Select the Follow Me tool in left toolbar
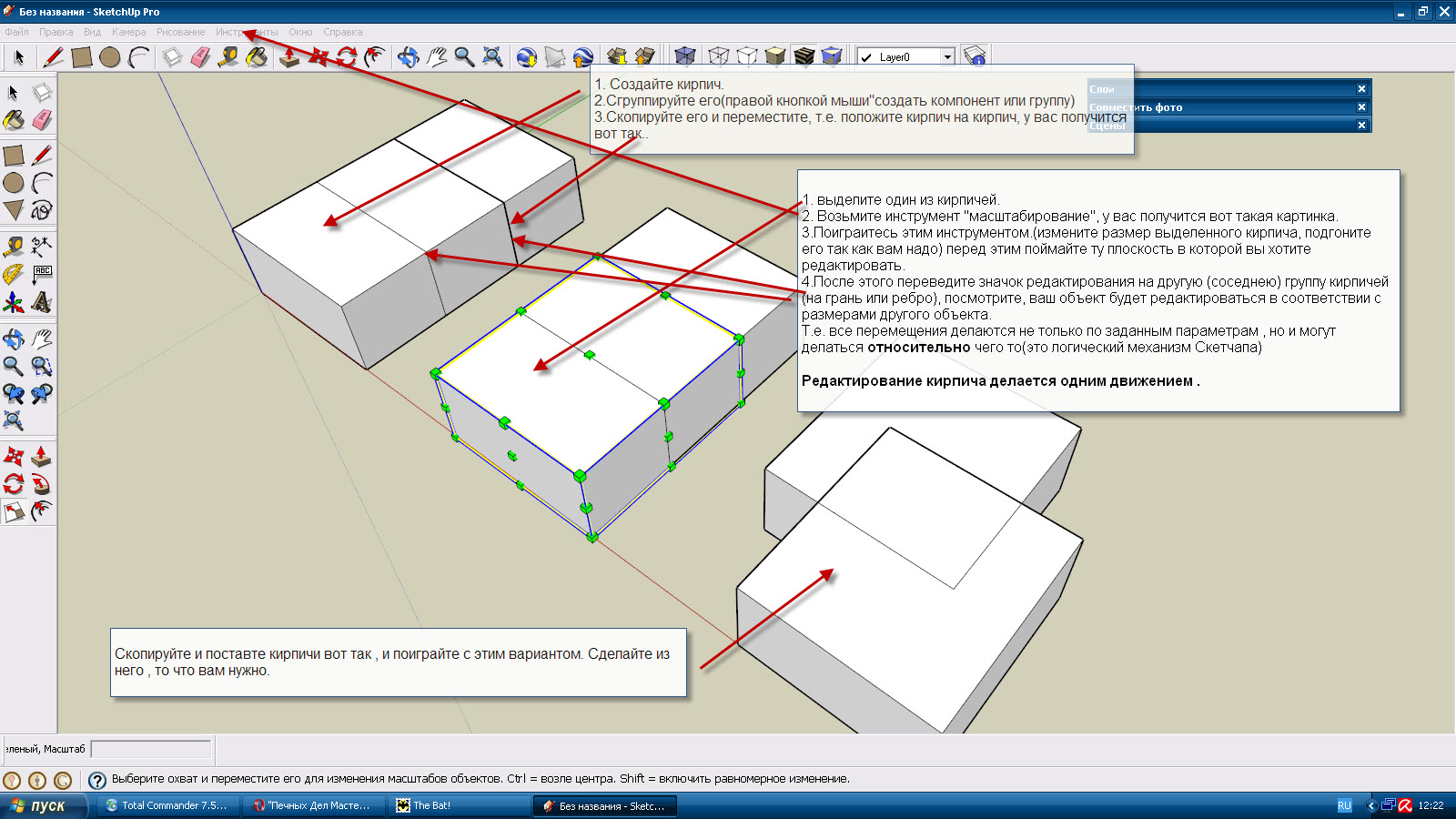Image resolution: width=1456 pixels, height=819 pixels. coord(41,484)
